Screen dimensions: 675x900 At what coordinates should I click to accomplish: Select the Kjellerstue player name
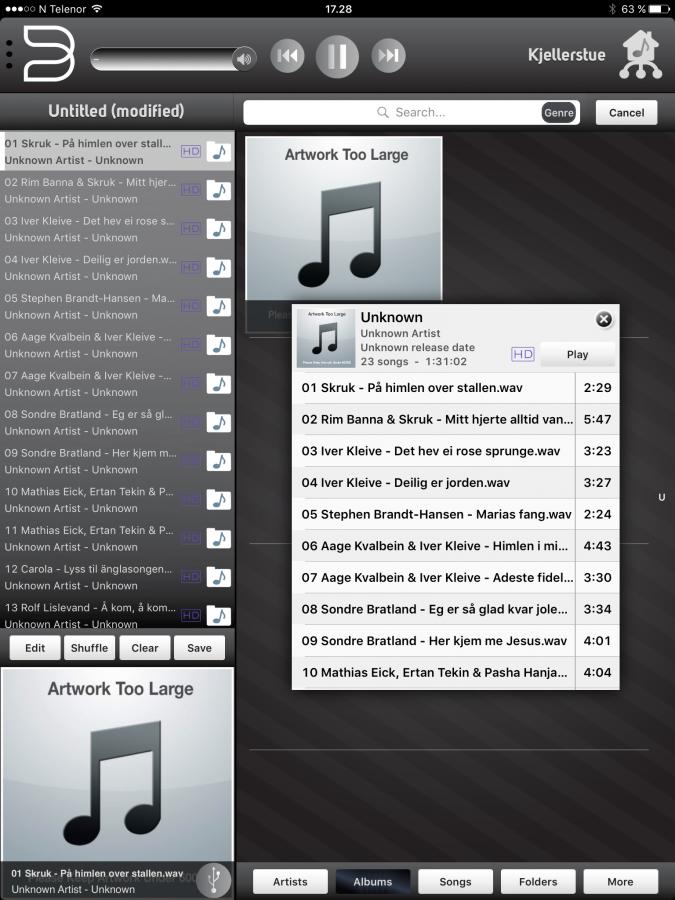[567, 55]
